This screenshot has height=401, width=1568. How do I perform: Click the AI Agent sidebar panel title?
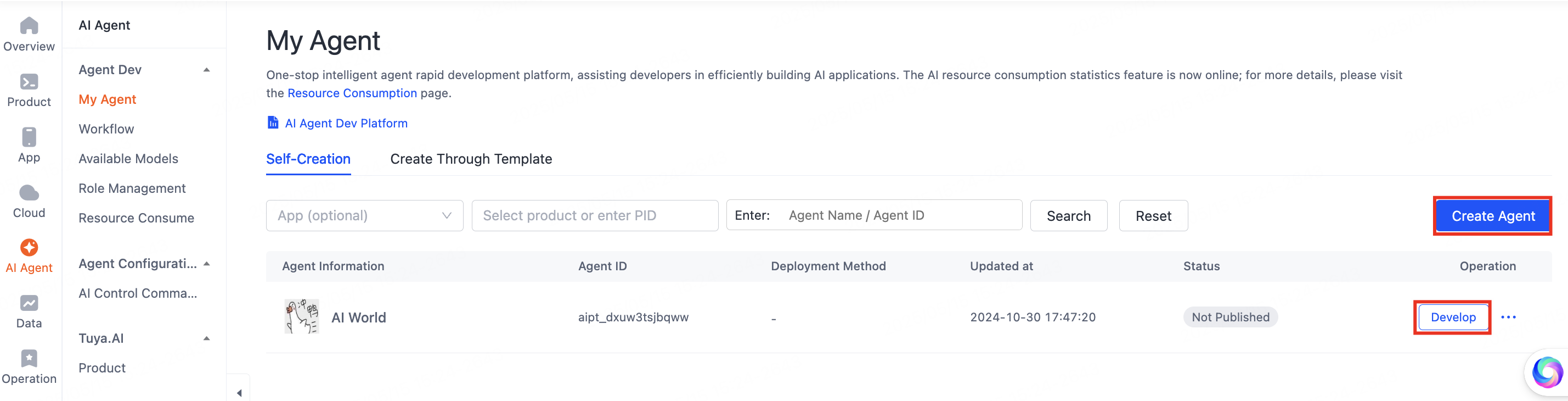point(104,25)
